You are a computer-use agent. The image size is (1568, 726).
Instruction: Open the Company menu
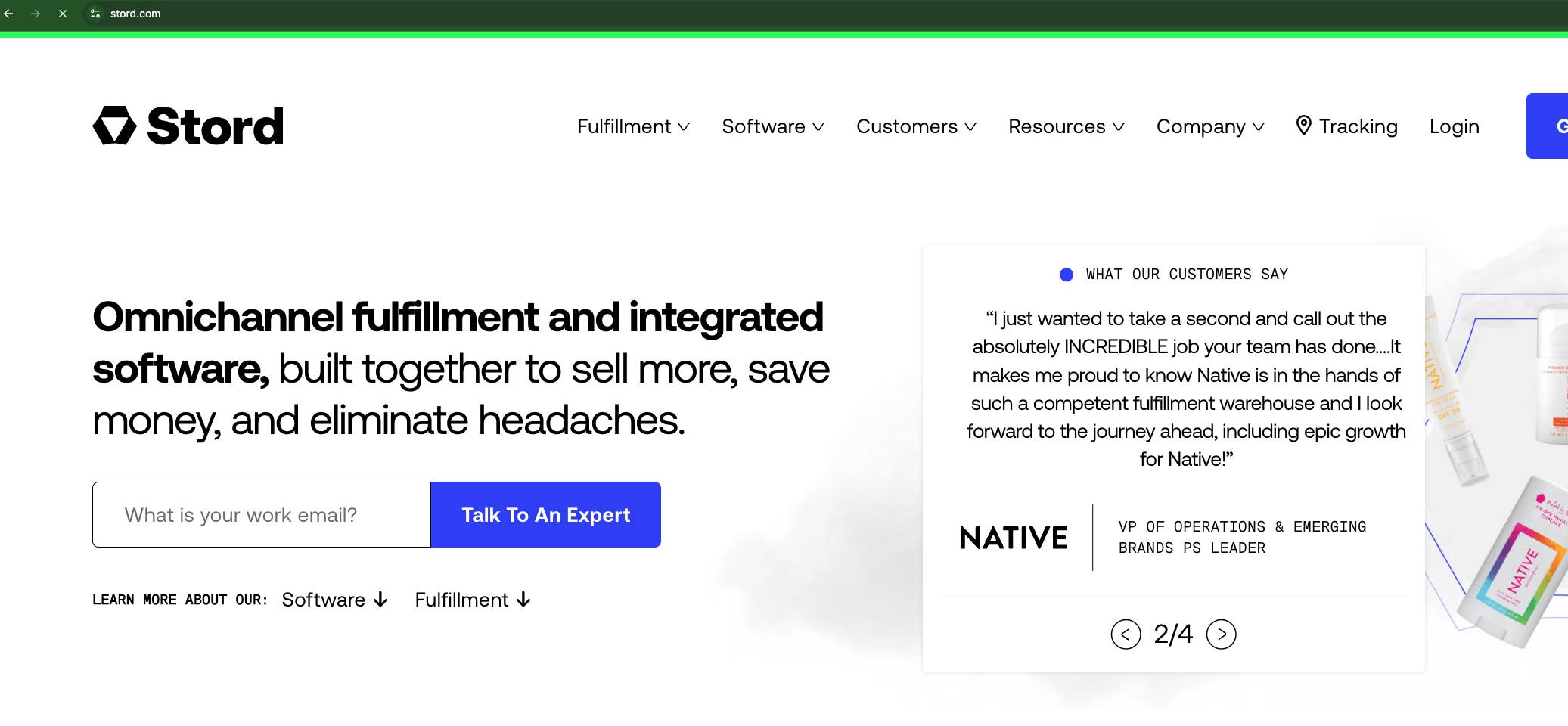coord(1209,126)
